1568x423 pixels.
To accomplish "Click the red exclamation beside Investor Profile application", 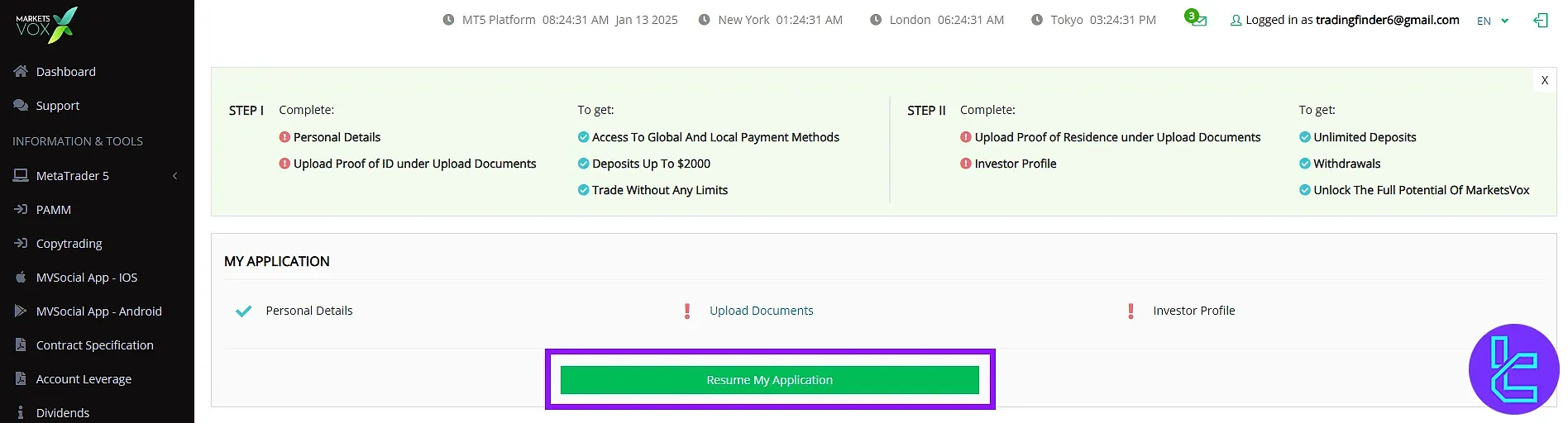I will pos(1131,311).
